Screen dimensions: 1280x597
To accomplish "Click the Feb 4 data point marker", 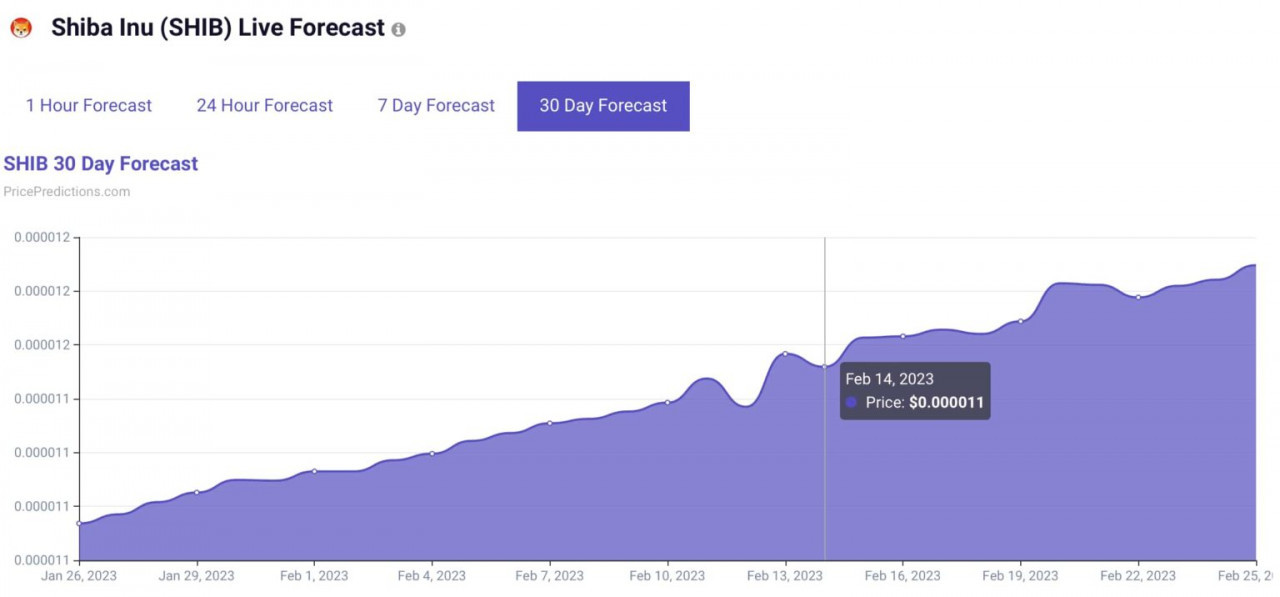I will [432, 453].
